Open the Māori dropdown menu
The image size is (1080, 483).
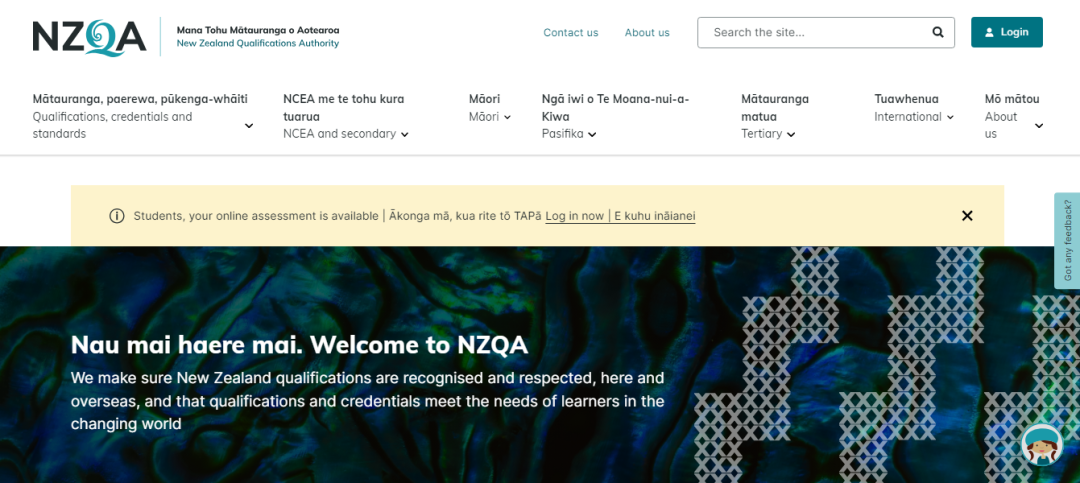pos(507,118)
